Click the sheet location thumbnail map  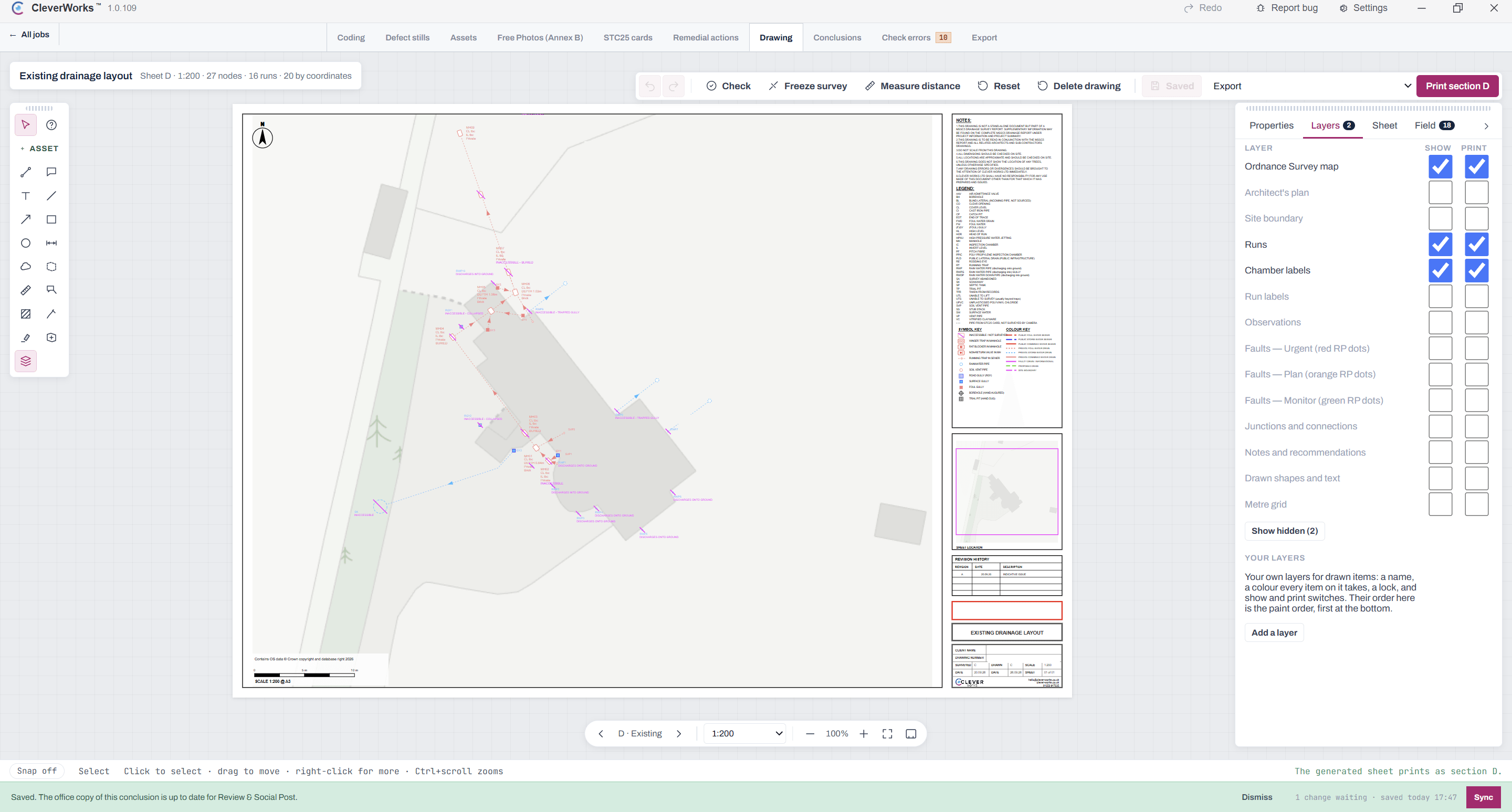pos(1006,492)
